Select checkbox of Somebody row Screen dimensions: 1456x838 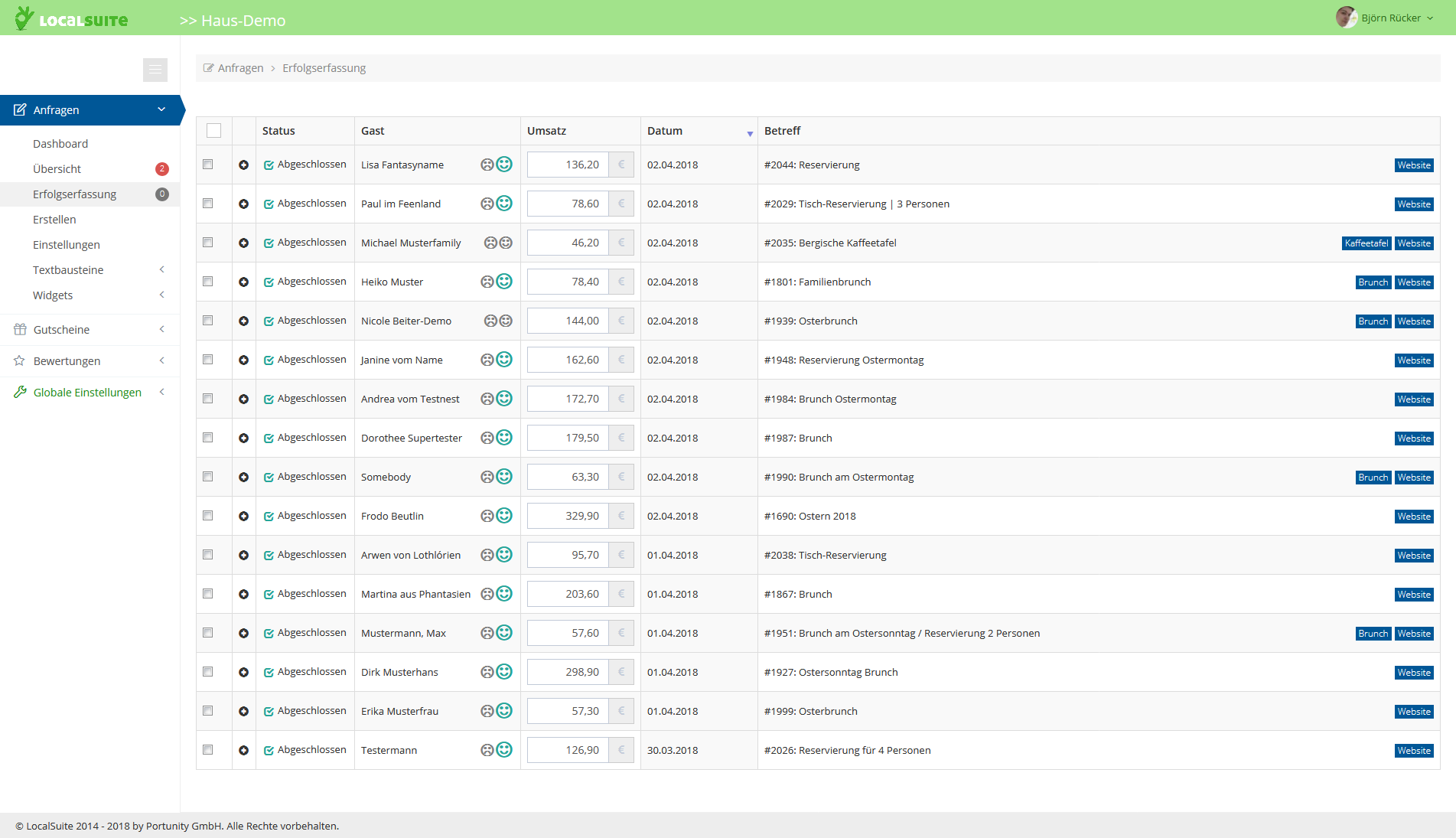click(208, 476)
